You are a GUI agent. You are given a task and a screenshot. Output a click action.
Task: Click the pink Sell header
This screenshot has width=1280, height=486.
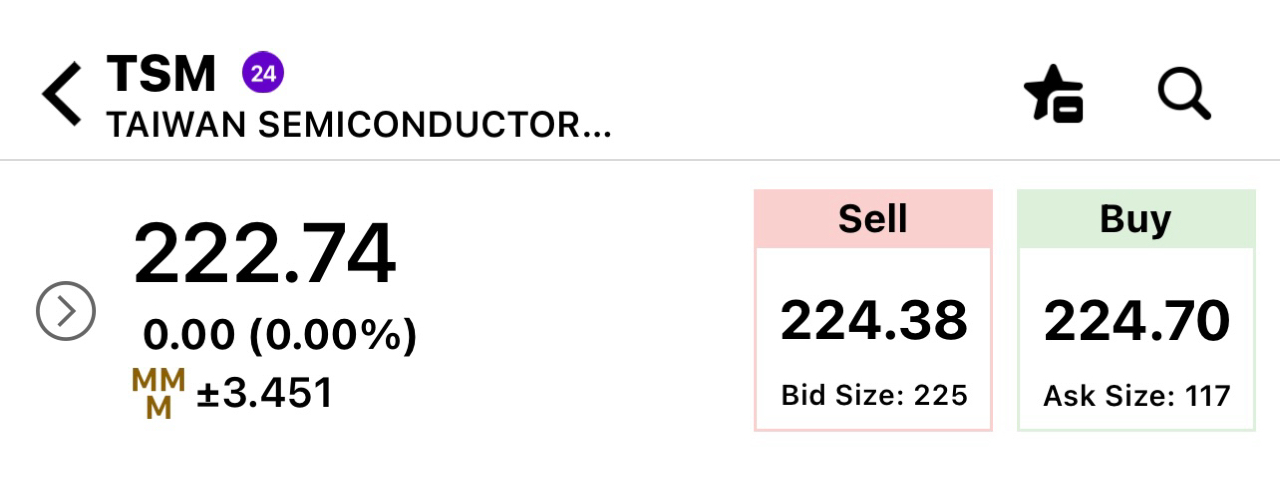[873, 219]
